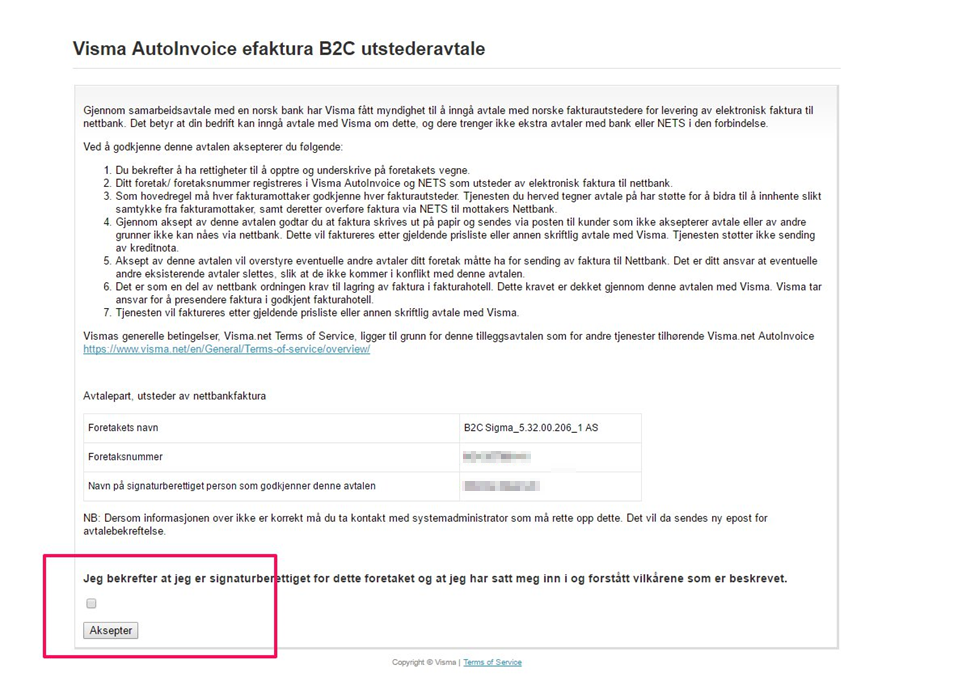The height and width of the screenshot is (698, 975).
Task: Click the signaturberettiget person name row label
Action: [x=232, y=486]
